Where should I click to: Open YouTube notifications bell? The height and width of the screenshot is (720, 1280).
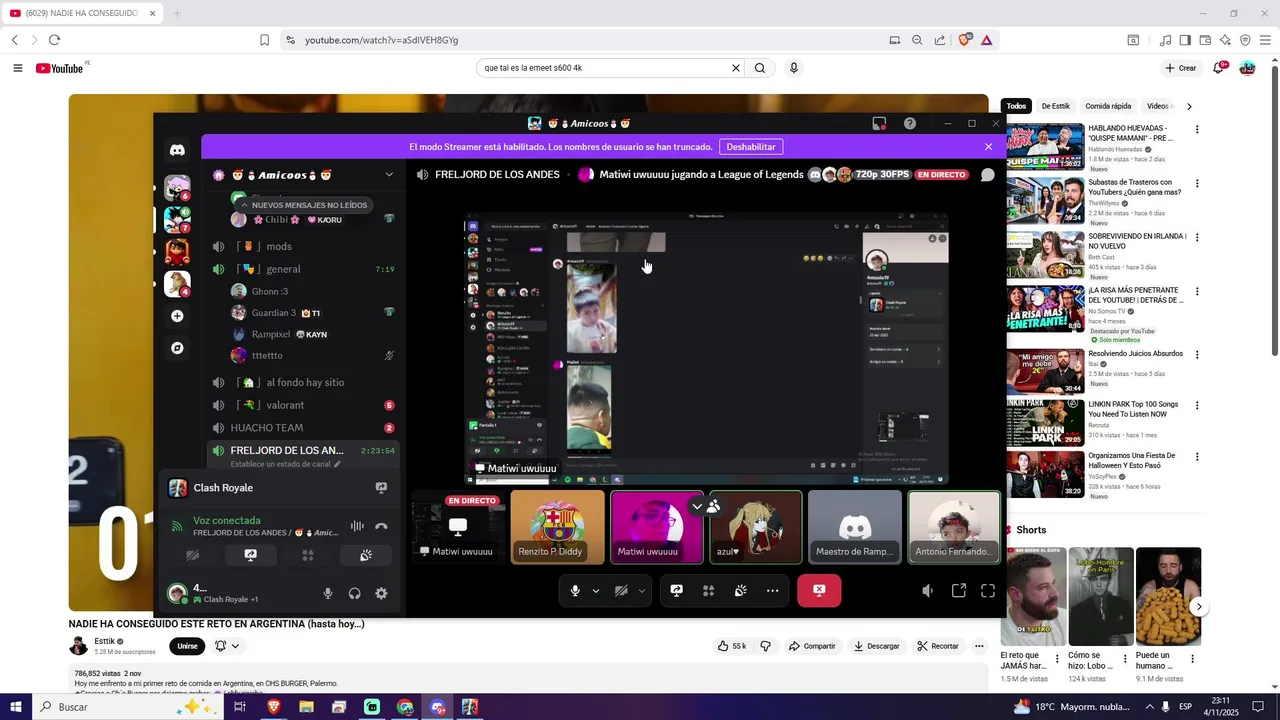[1219, 68]
